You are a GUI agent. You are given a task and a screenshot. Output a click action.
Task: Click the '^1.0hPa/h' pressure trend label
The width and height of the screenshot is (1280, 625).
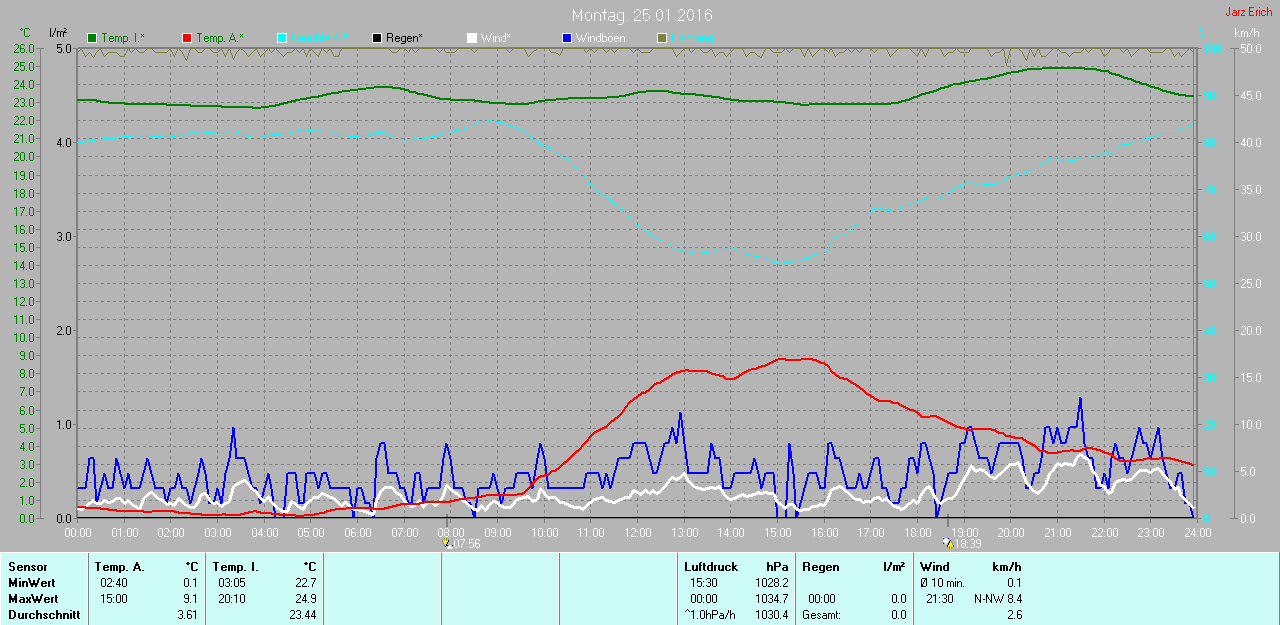pos(710,615)
